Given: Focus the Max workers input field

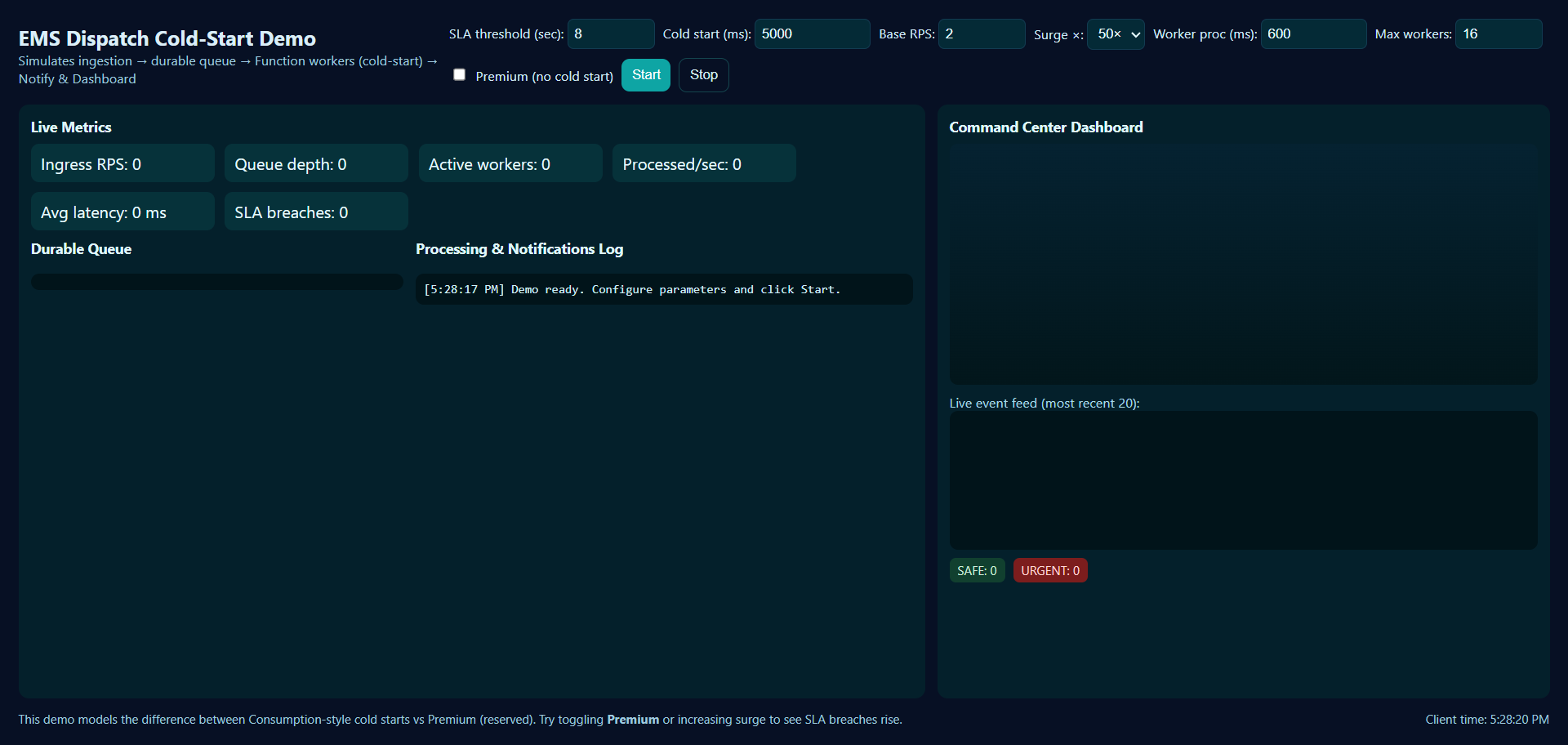Looking at the screenshot, I should (x=1499, y=34).
